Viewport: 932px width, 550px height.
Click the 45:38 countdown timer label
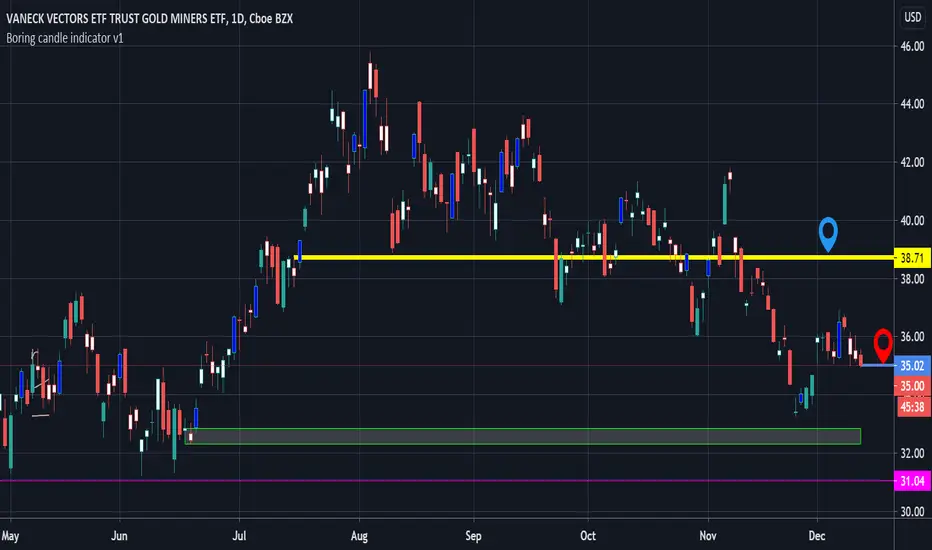coord(912,407)
